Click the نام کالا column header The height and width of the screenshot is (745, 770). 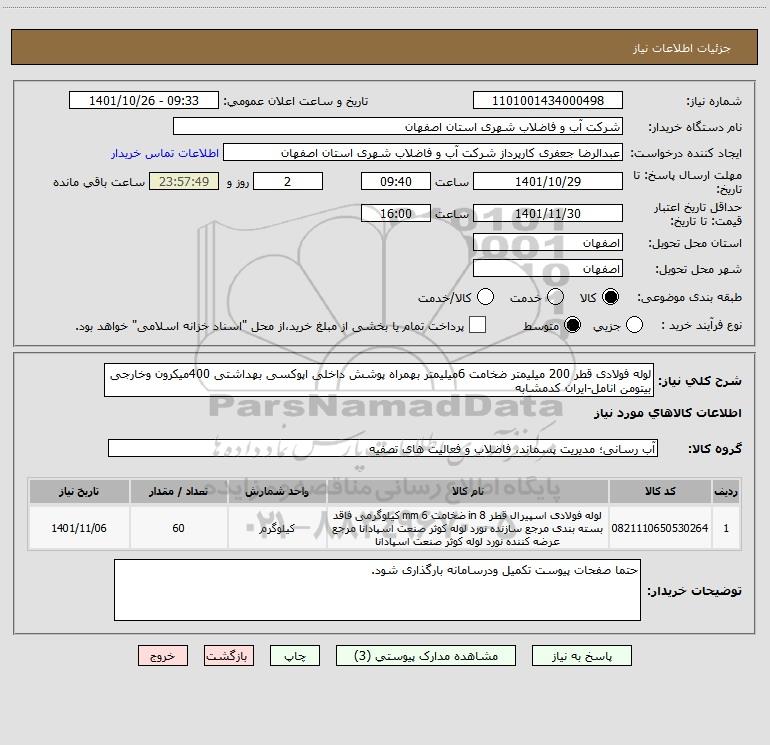468,491
